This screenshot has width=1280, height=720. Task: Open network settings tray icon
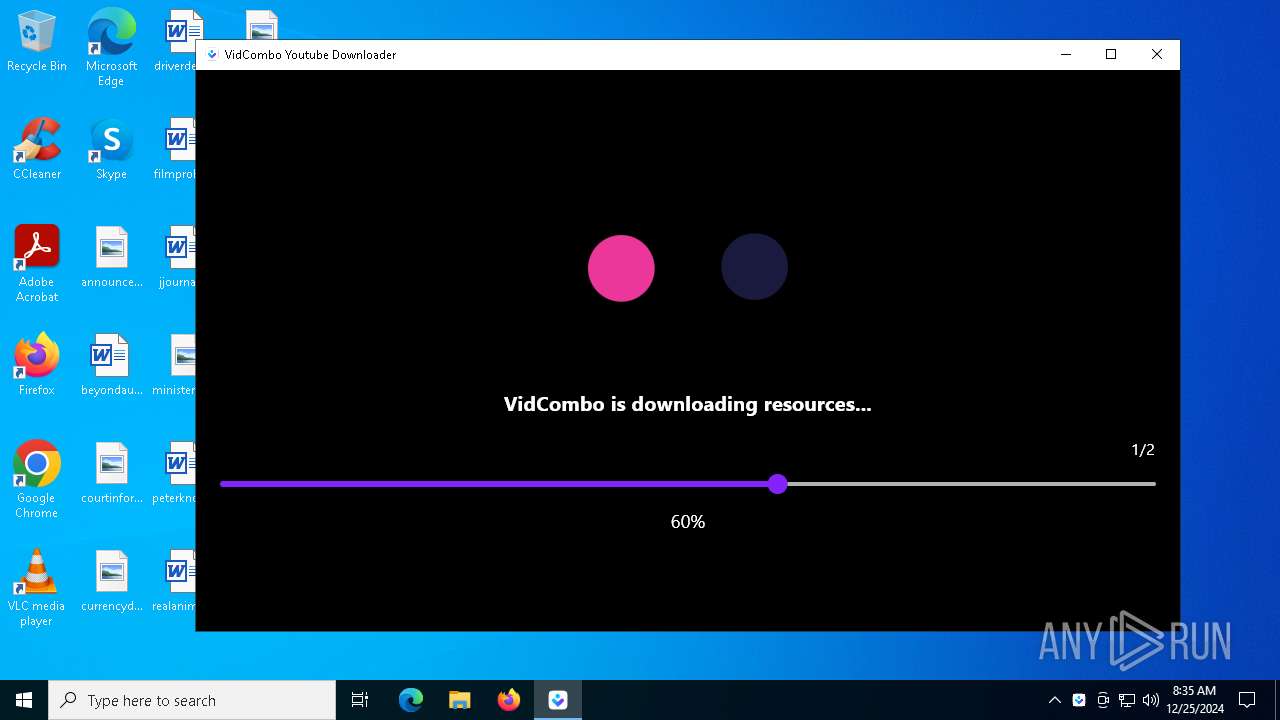click(x=1127, y=700)
